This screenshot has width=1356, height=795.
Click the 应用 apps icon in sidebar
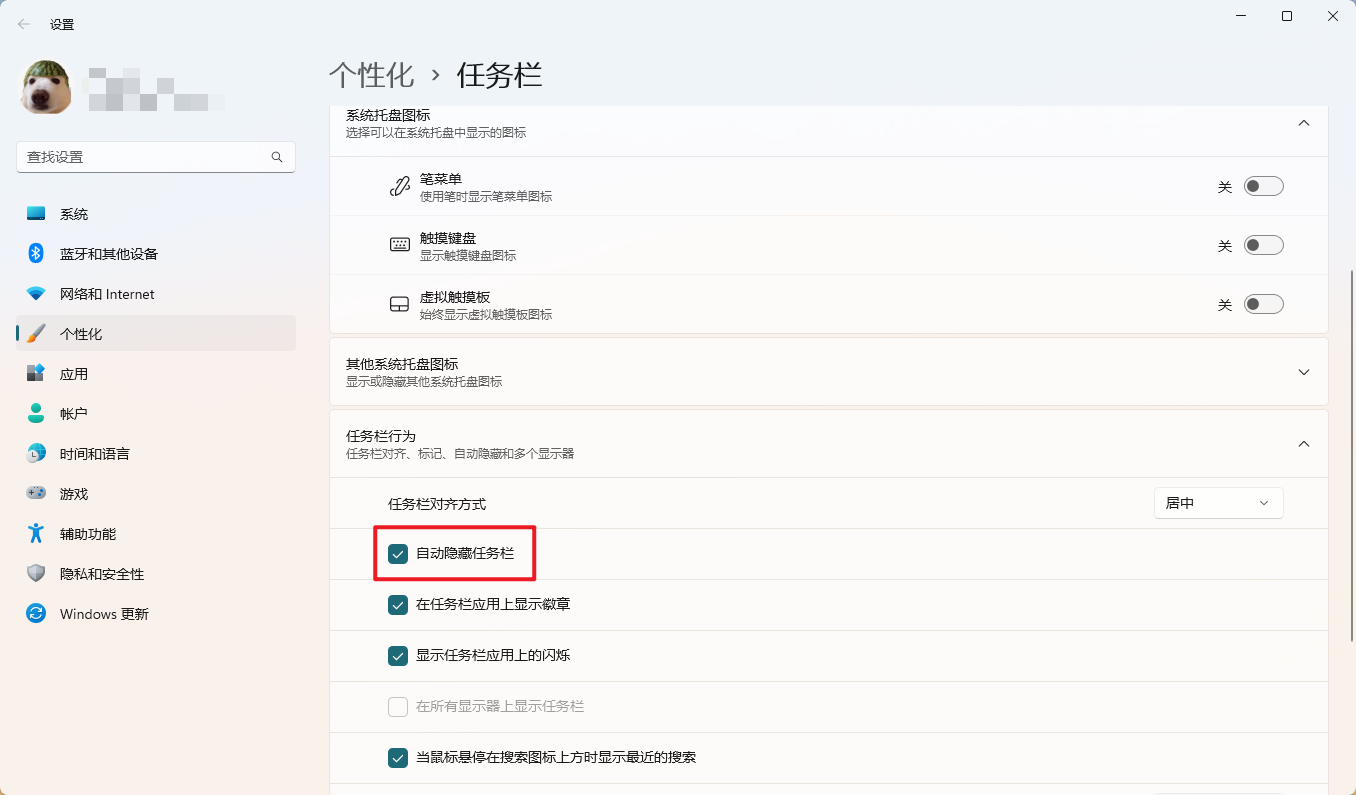click(36, 373)
